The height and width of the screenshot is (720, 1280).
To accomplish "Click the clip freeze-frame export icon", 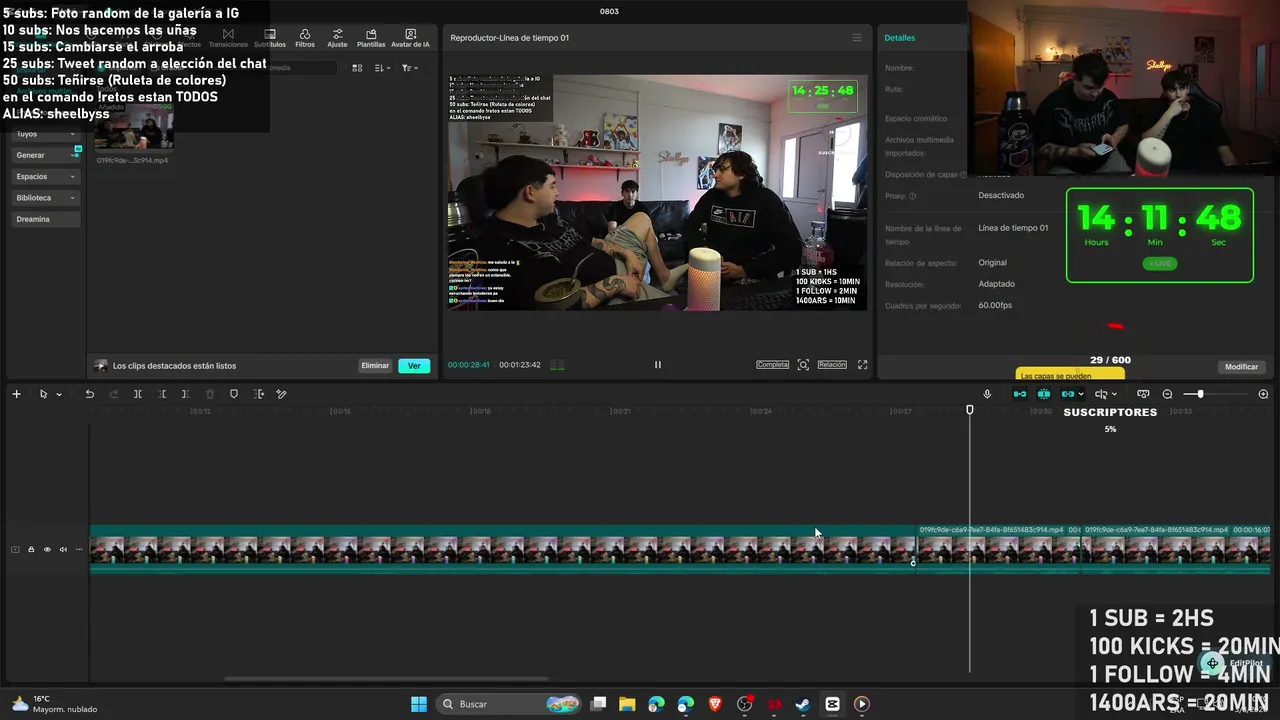I will (259, 394).
